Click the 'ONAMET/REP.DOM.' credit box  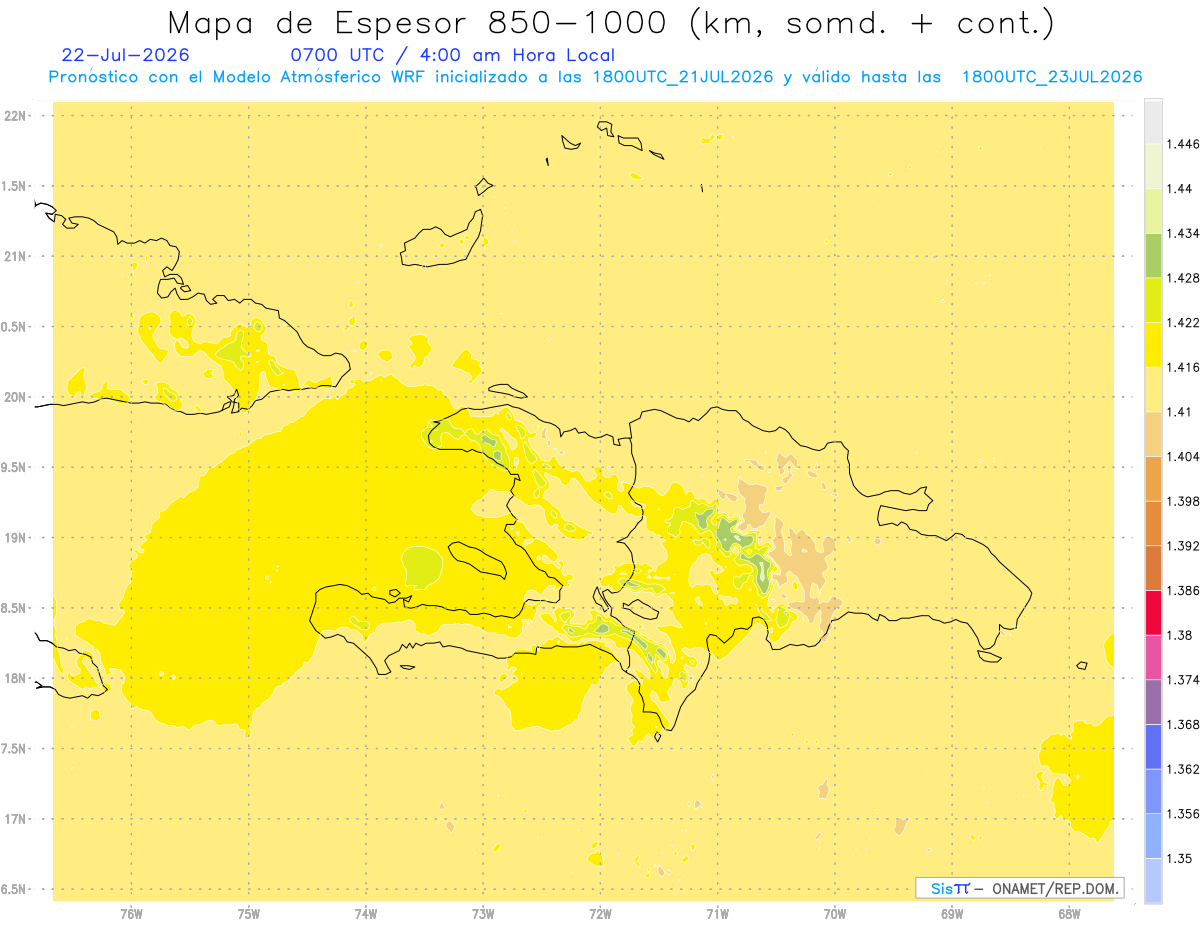click(1020, 888)
